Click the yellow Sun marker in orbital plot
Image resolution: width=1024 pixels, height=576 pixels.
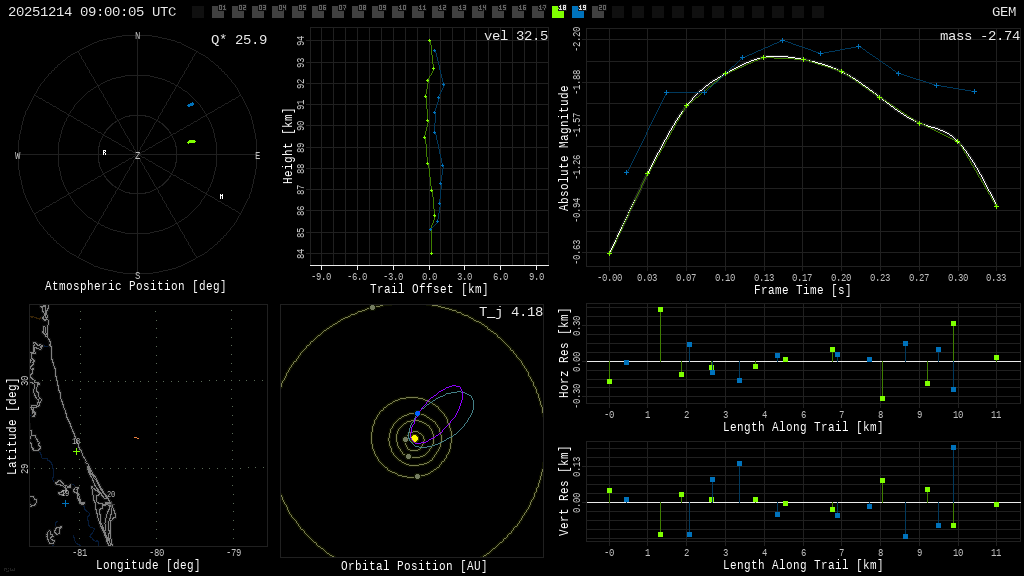click(414, 438)
